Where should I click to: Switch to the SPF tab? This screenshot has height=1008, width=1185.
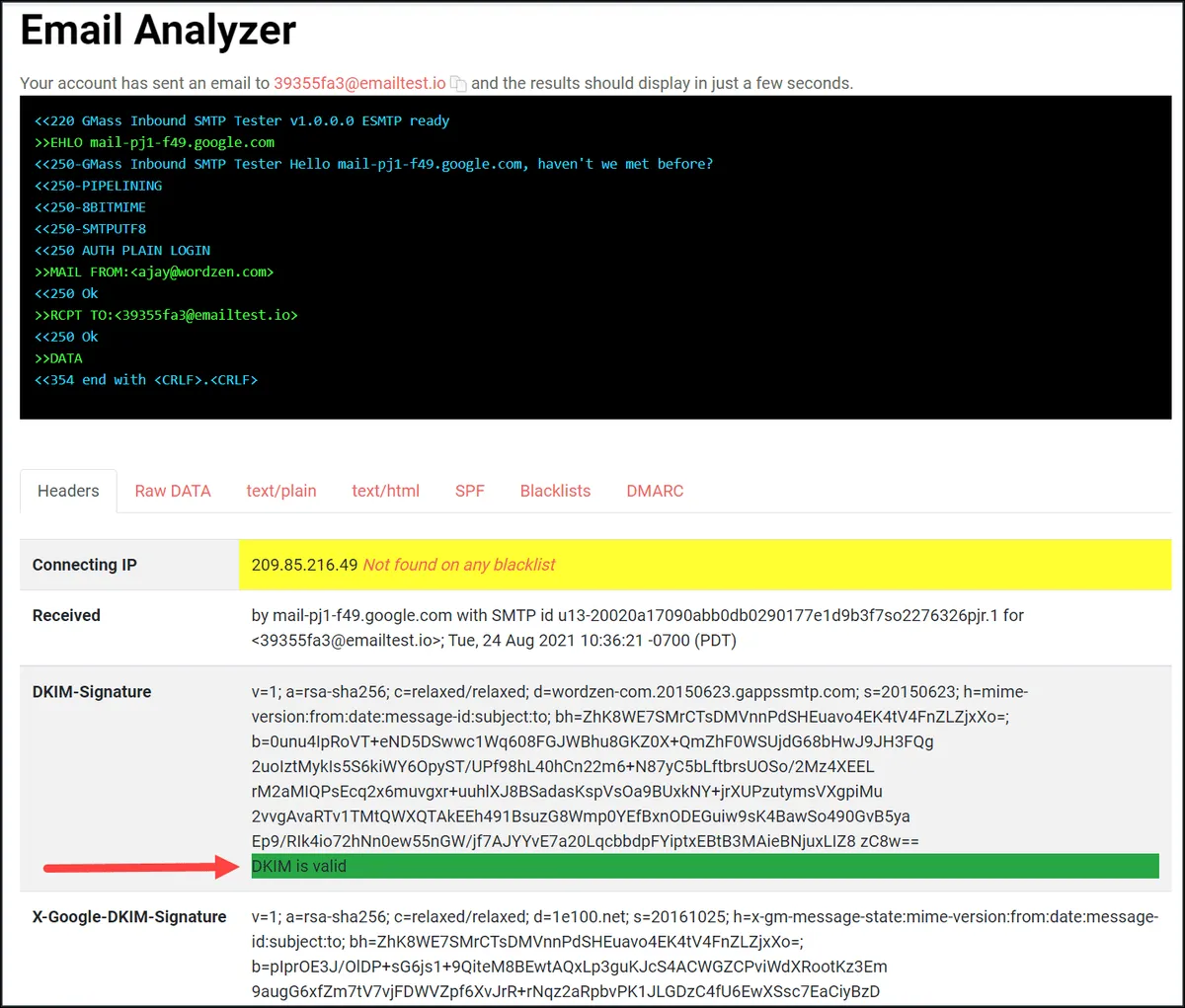(470, 491)
